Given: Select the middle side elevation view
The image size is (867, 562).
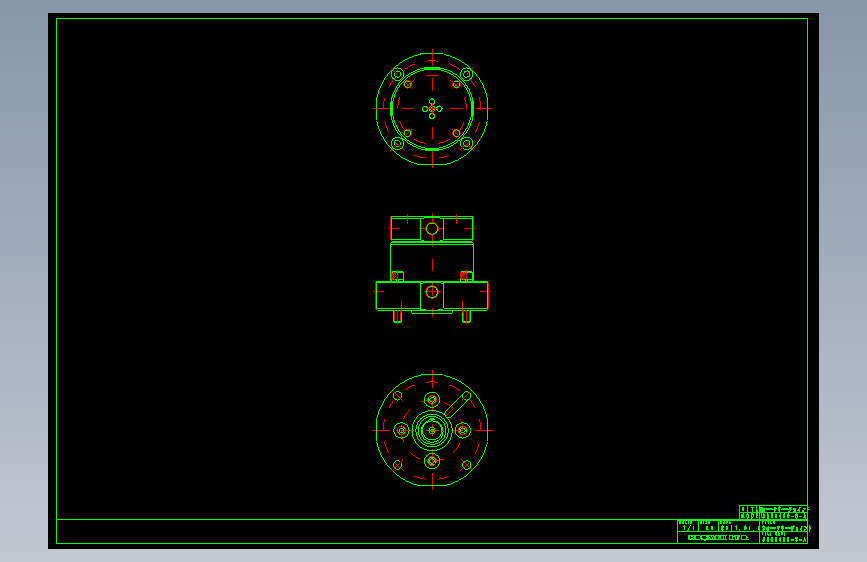Looking at the screenshot, I should coord(432,269).
